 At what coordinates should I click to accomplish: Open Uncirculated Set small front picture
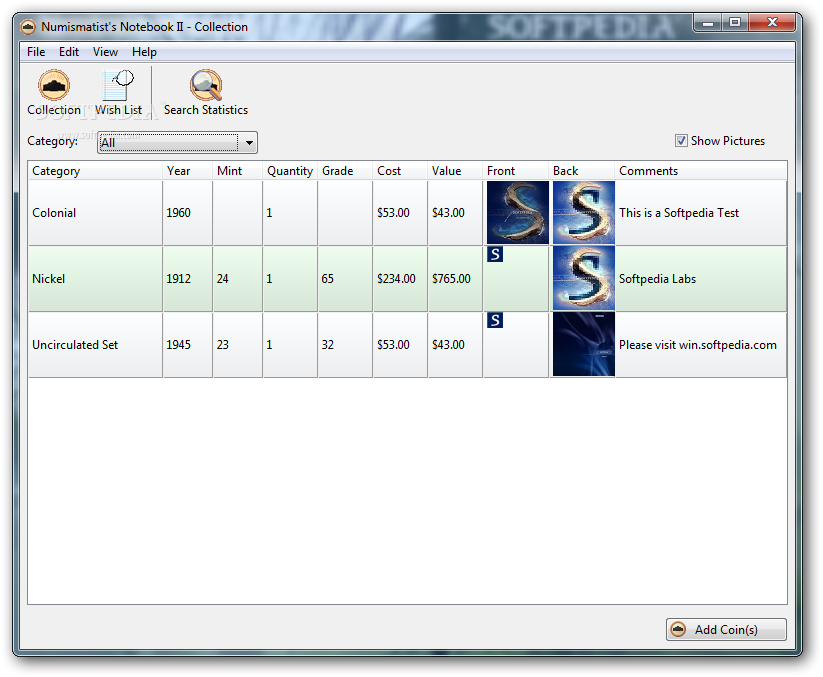[495, 320]
